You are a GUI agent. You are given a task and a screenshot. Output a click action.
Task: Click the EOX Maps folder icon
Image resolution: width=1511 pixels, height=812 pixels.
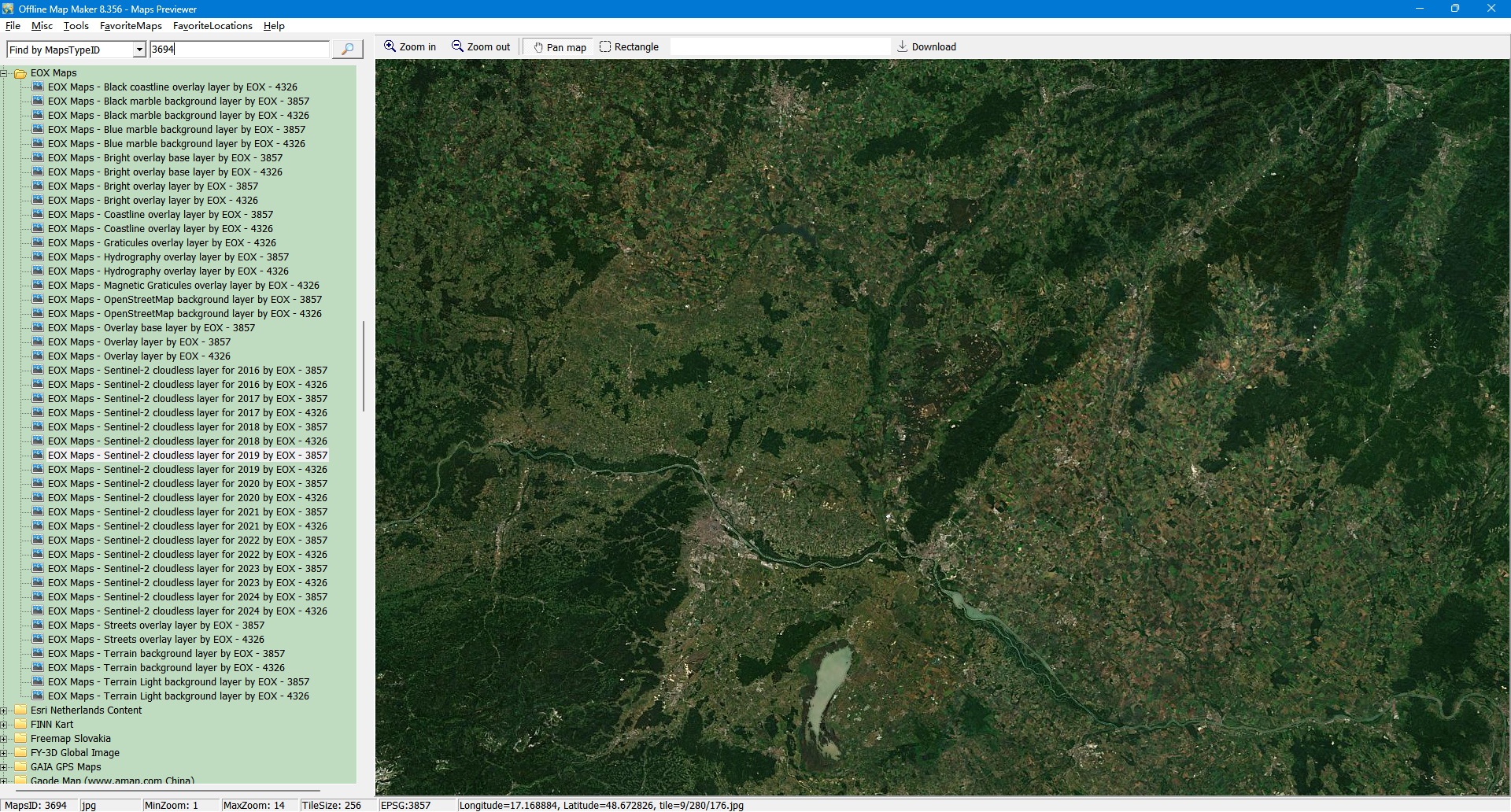coord(20,73)
